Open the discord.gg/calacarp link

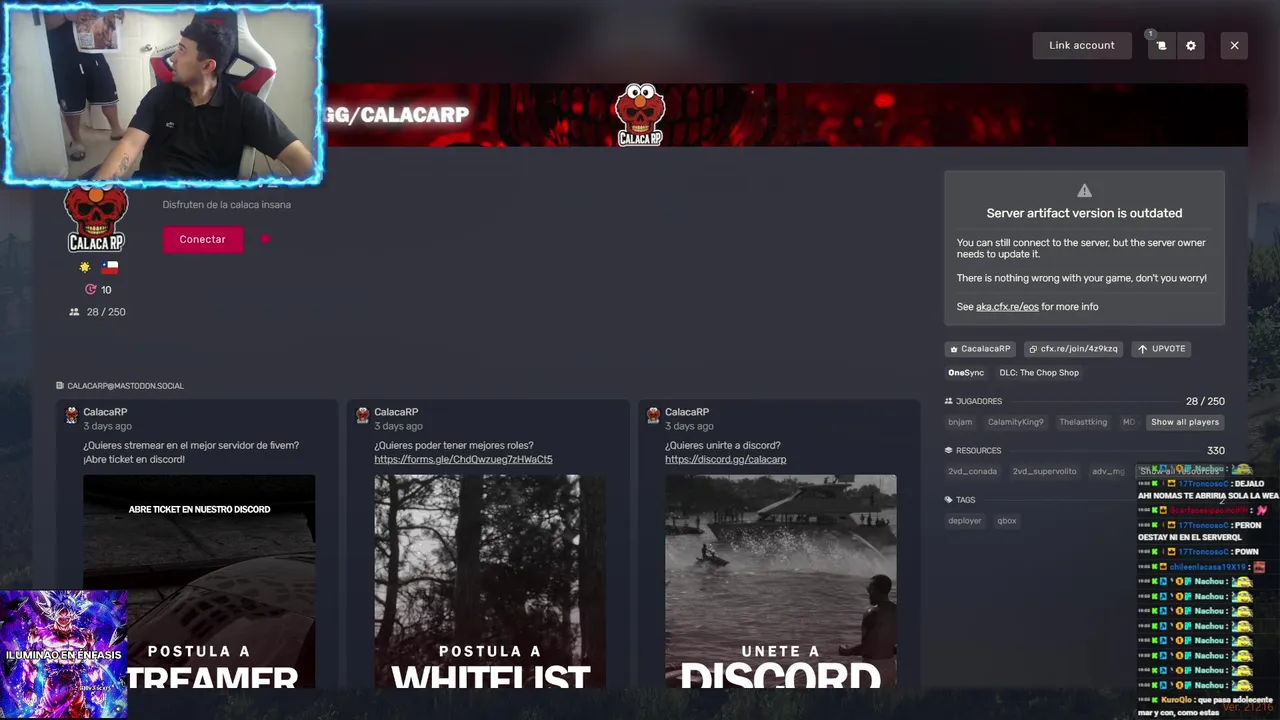[725, 460]
